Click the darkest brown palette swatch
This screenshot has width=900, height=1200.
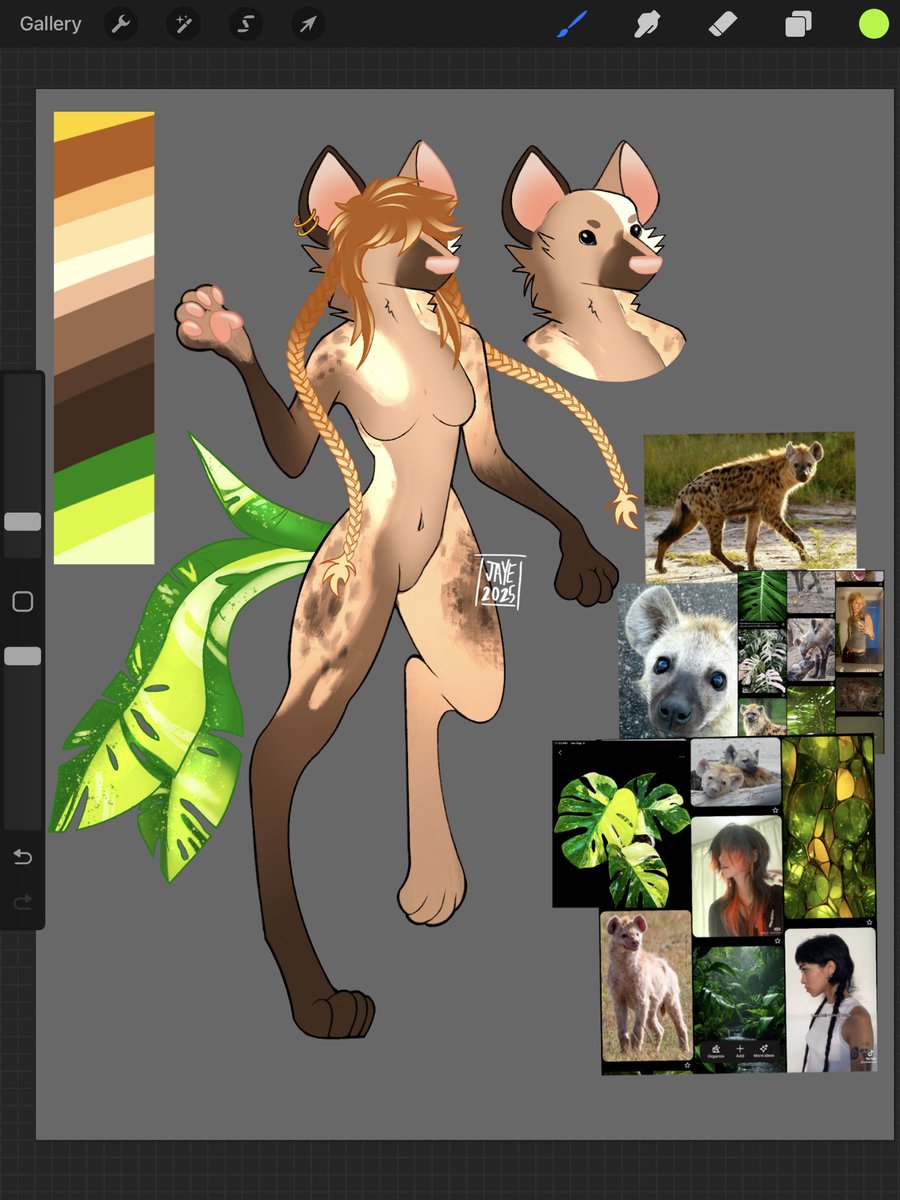tap(104, 420)
